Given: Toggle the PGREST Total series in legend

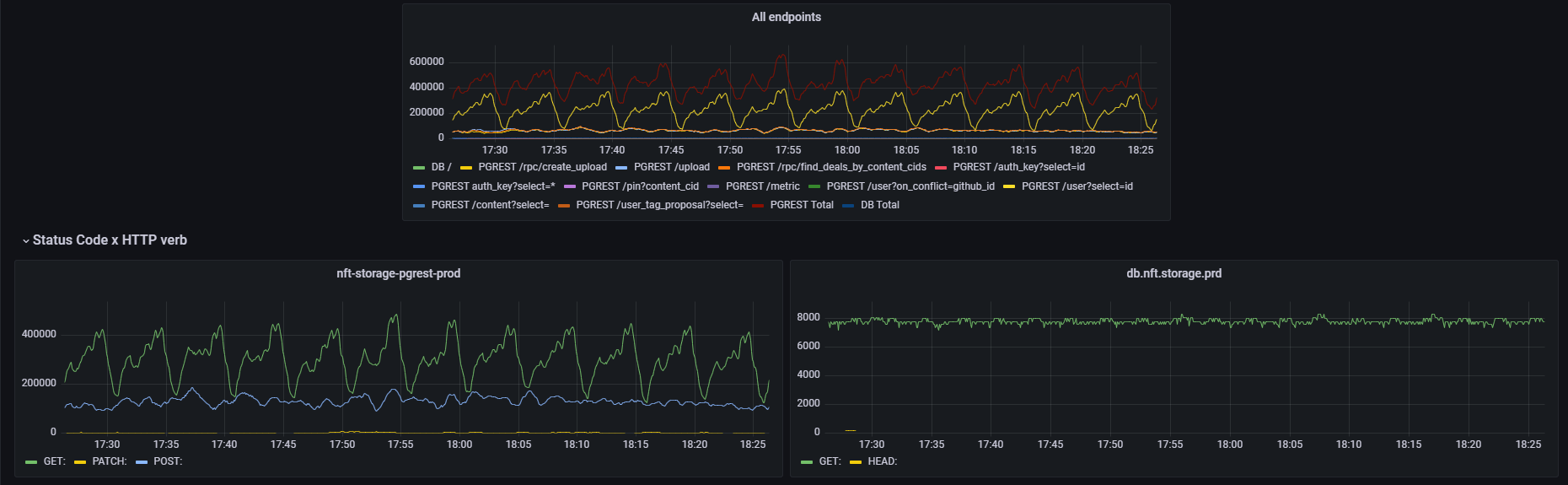Looking at the screenshot, I should [801, 205].
